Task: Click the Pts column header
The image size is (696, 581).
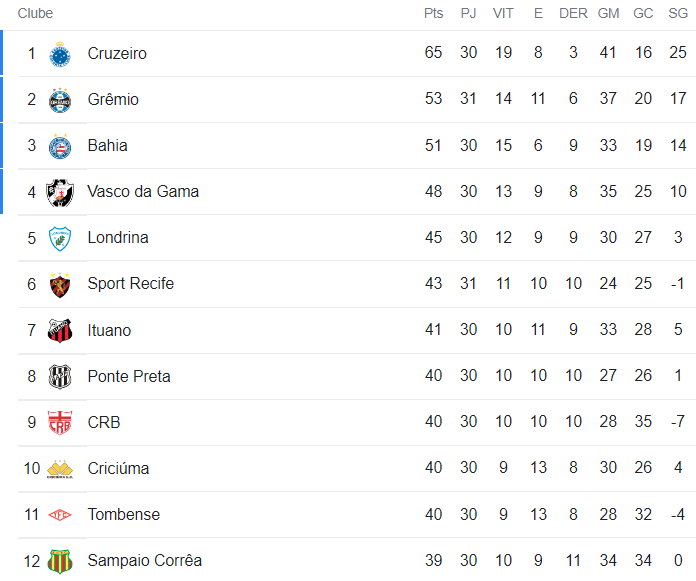Action: (433, 14)
